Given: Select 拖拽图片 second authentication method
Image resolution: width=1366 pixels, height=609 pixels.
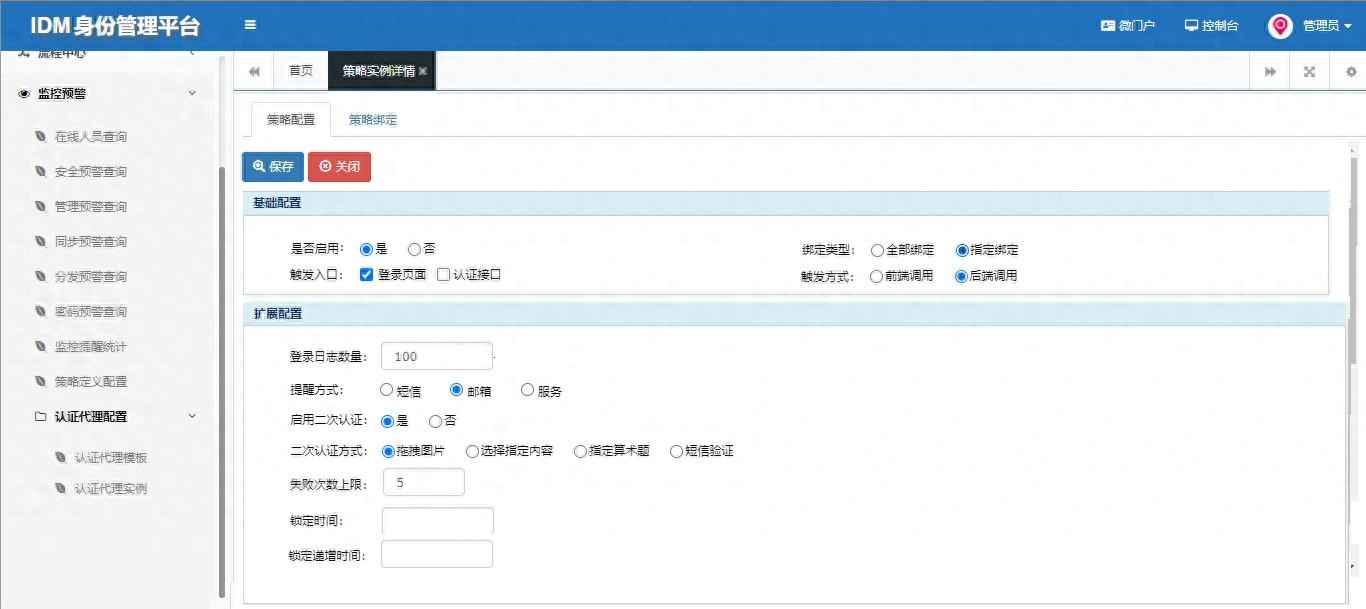Looking at the screenshot, I should [x=388, y=451].
